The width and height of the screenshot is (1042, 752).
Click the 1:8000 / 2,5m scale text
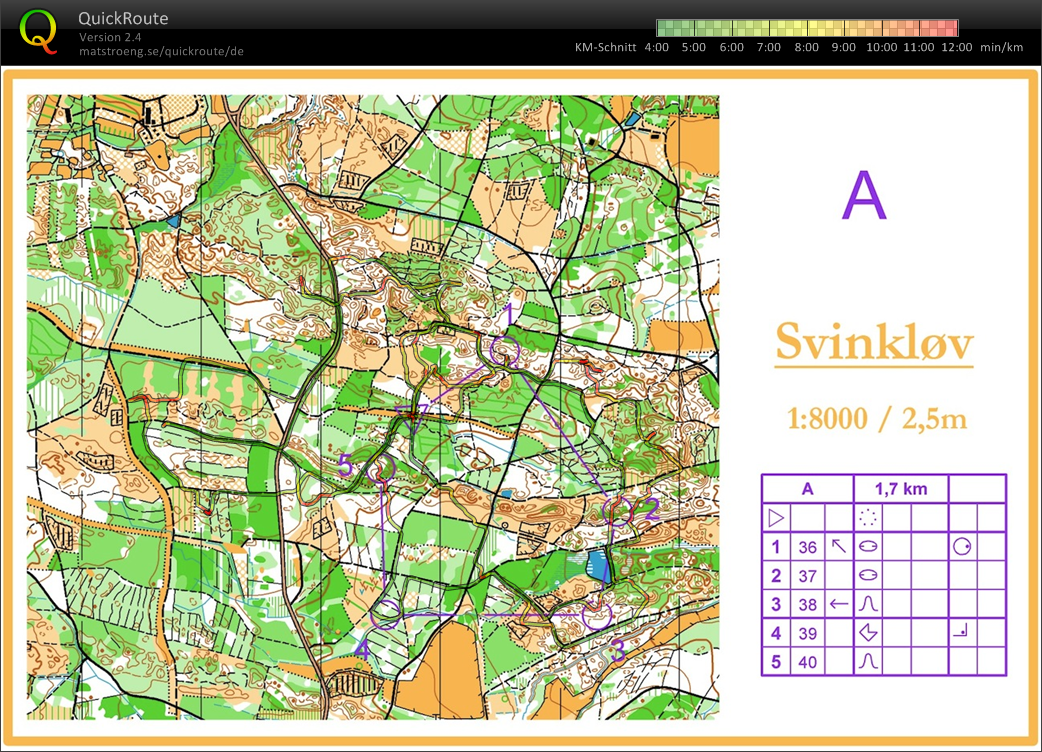(877, 419)
